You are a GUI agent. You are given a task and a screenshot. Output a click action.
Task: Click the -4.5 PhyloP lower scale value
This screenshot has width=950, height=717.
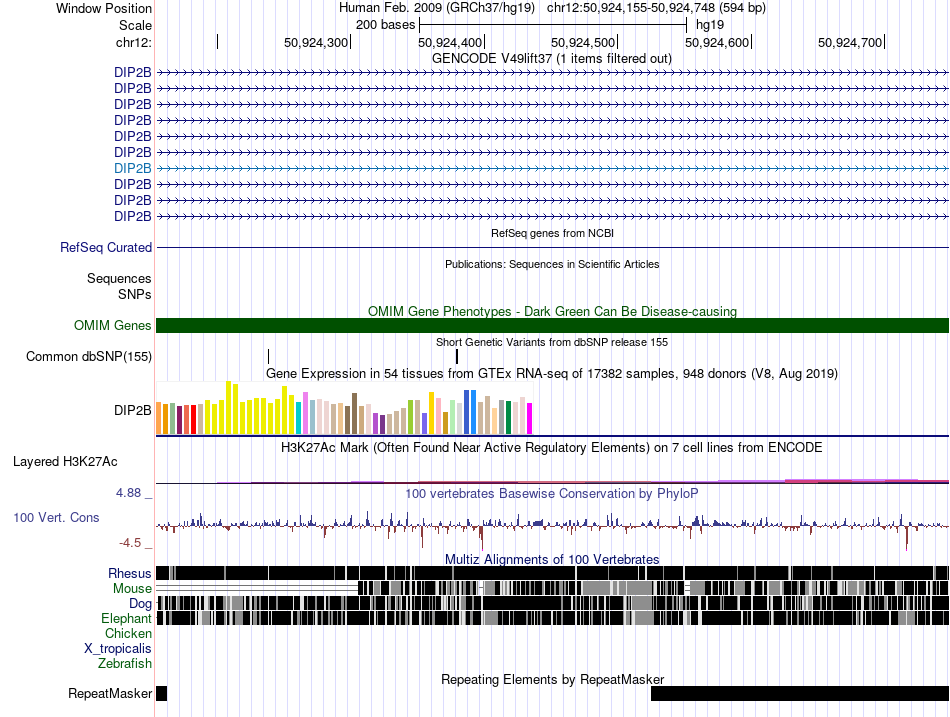[x=130, y=543]
